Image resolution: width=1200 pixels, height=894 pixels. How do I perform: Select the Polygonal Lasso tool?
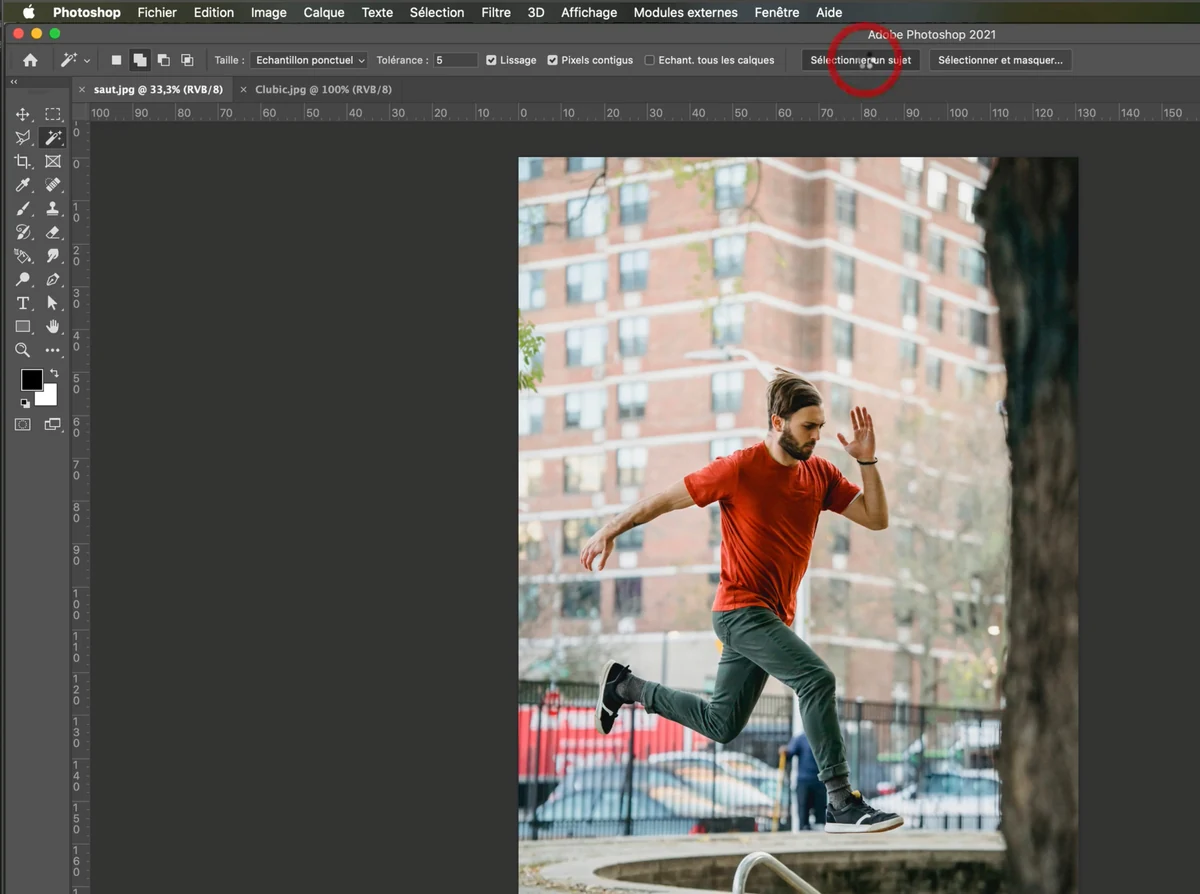pos(23,138)
